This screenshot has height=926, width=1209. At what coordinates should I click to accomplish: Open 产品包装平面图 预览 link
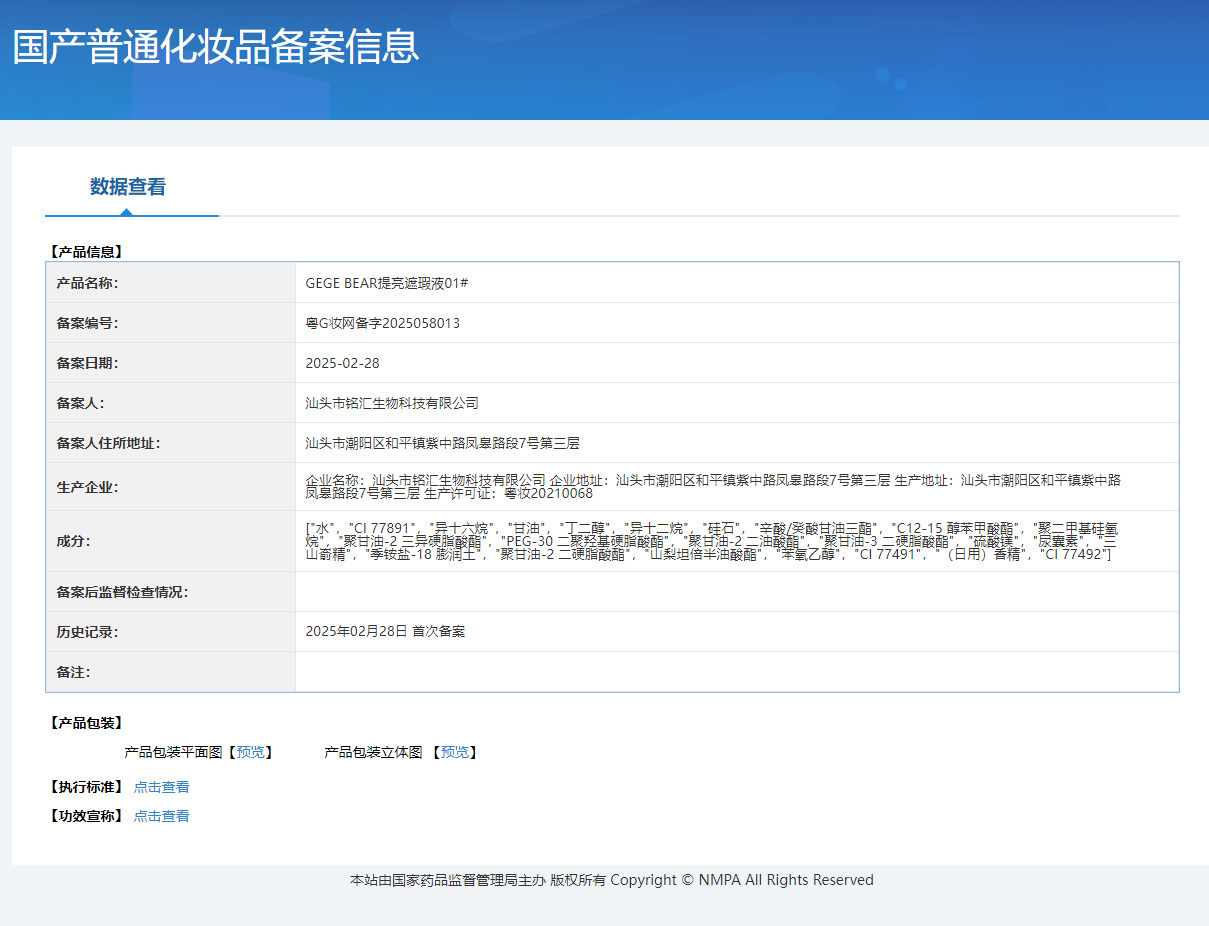pos(251,752)
